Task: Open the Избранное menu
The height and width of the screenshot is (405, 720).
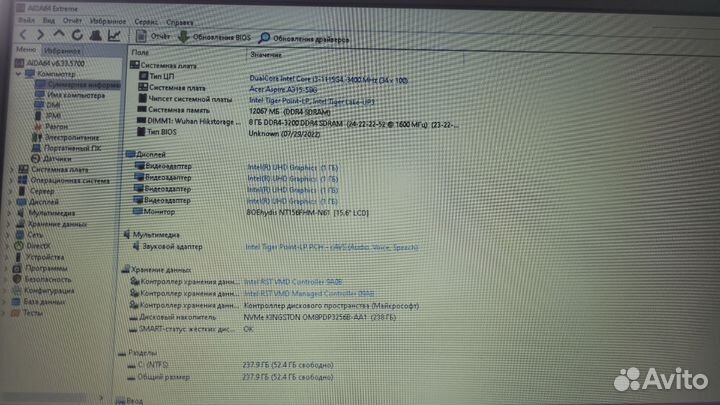Action: (x=107, y=21)
